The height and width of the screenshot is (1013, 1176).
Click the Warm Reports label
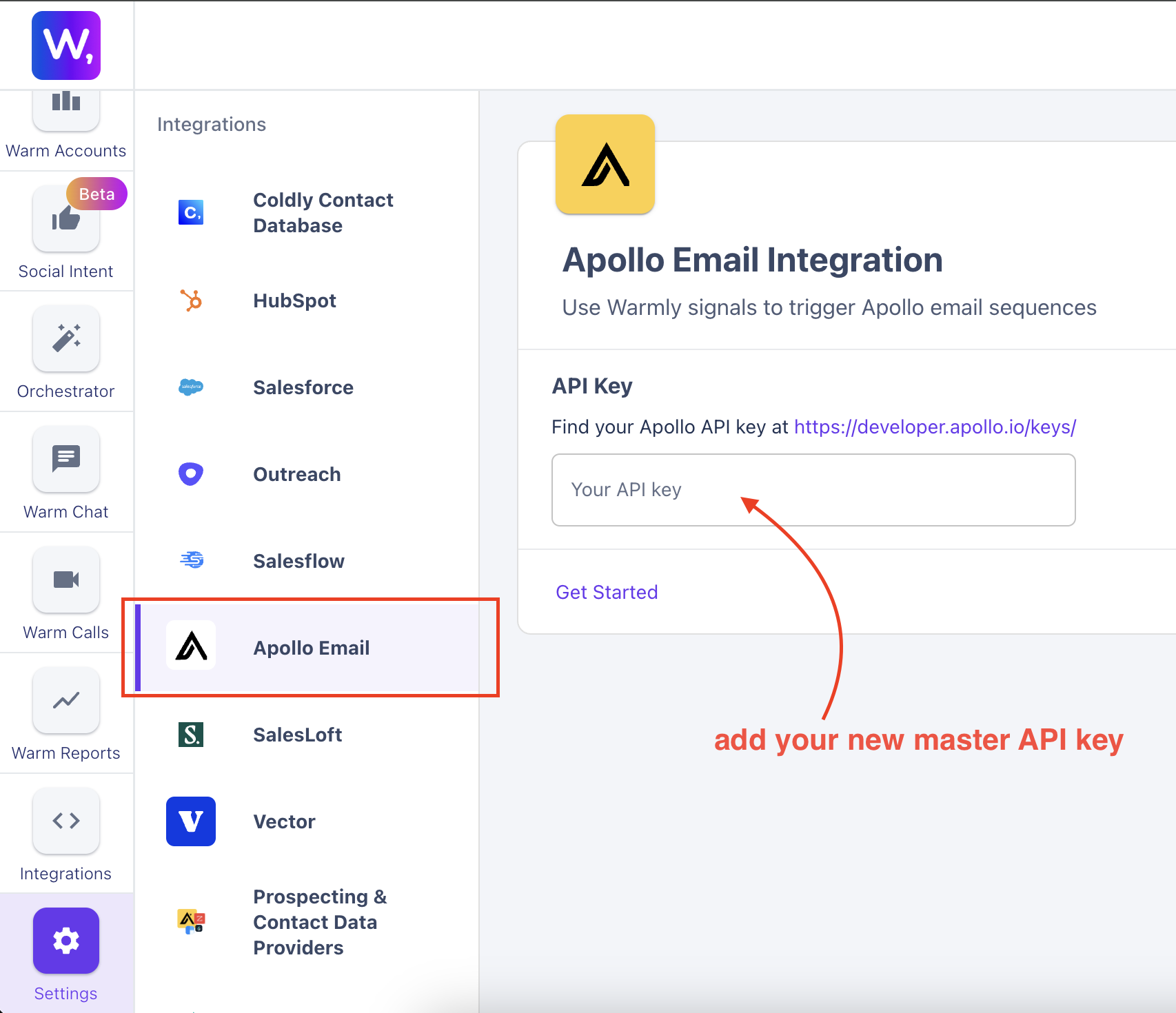(x=66, y=753)
